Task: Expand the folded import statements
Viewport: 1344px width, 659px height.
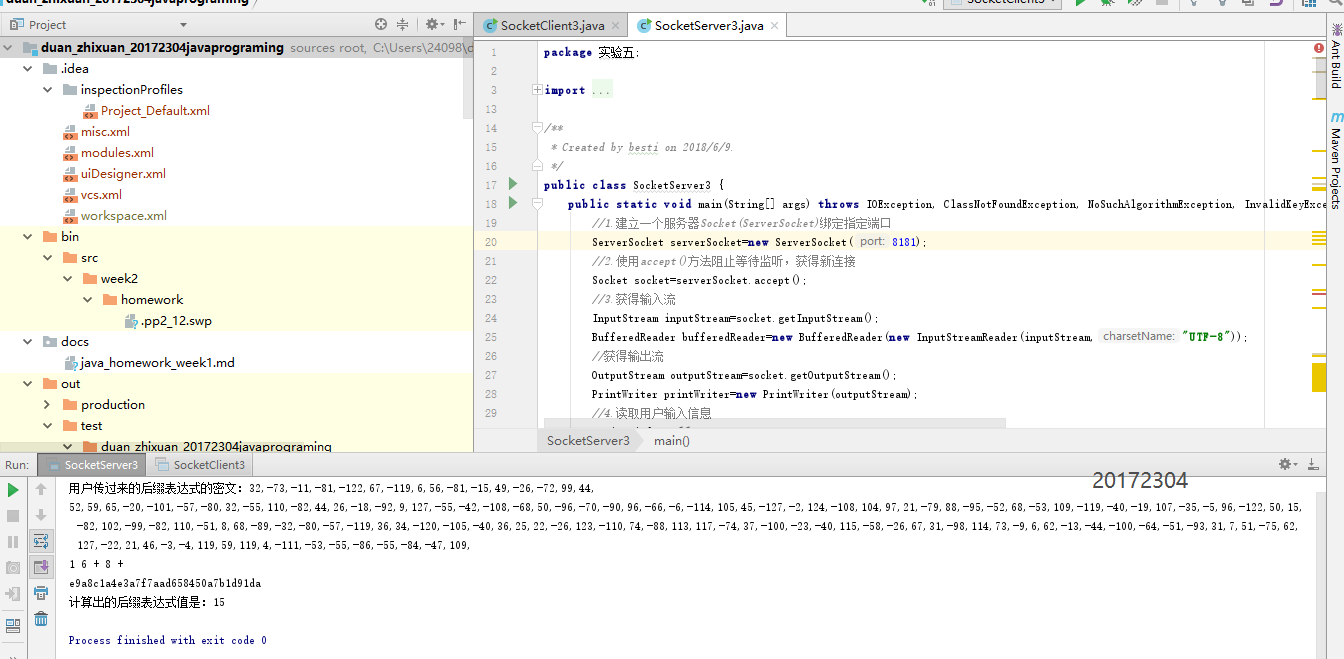Action: [538, 90]
